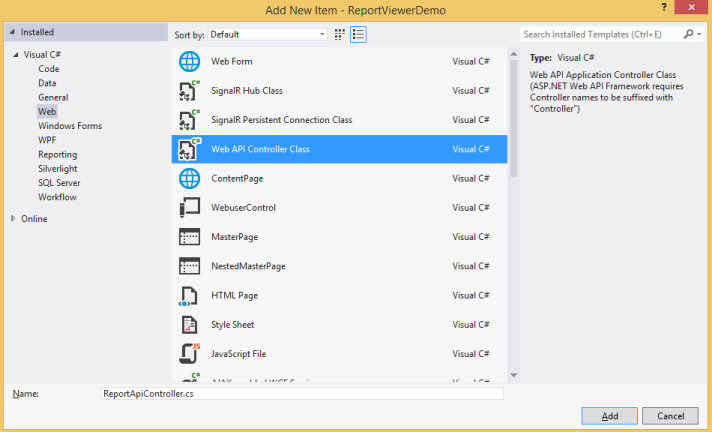The width and height of the screenshot is (712, 432).
Task: Click the Web API Controller Class icon
Action: click(x=189, y=149)
